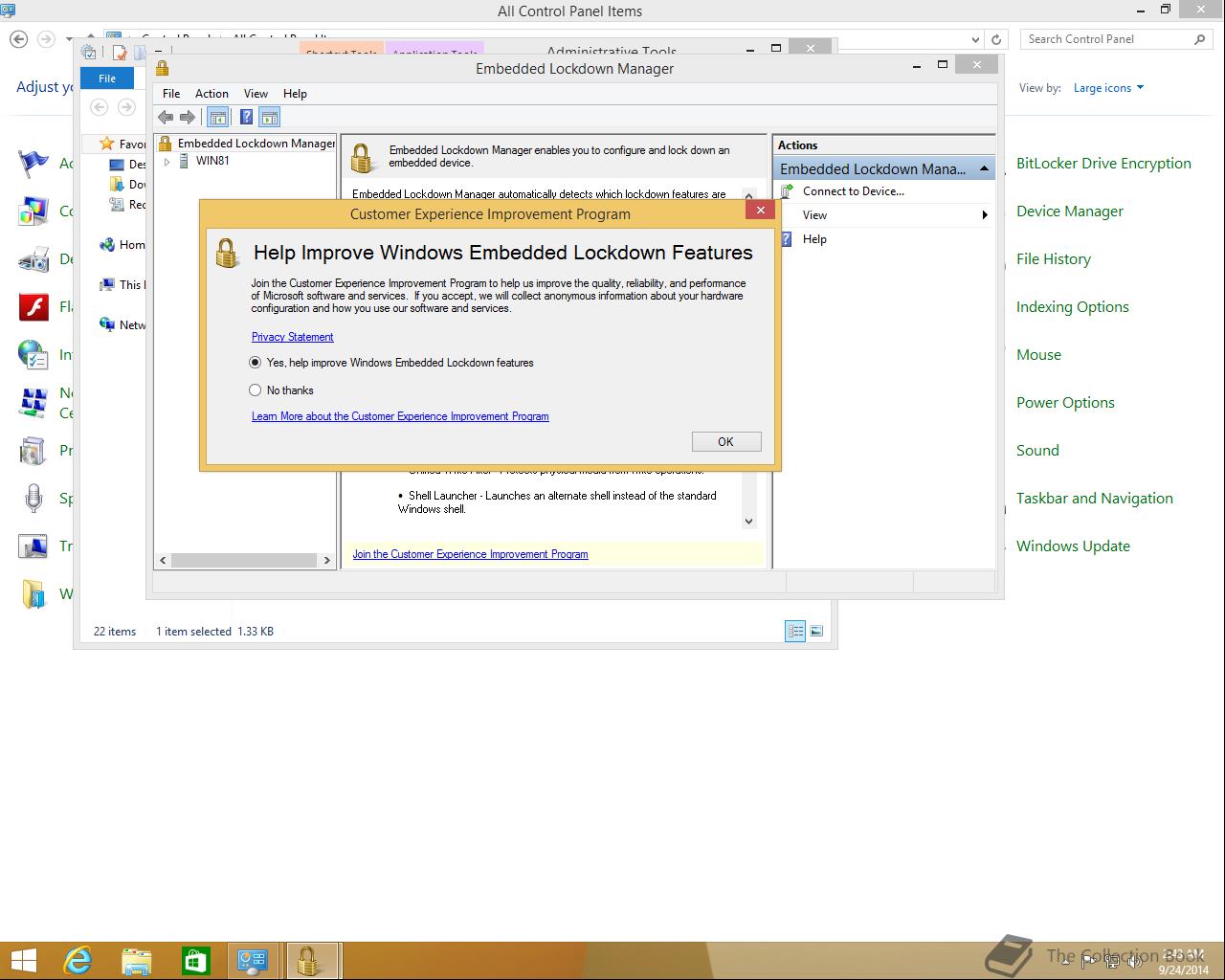The image size is (1225, 980).
Task: Open Control Panel address bar dropdown
Action: click(x=975, y=39)
